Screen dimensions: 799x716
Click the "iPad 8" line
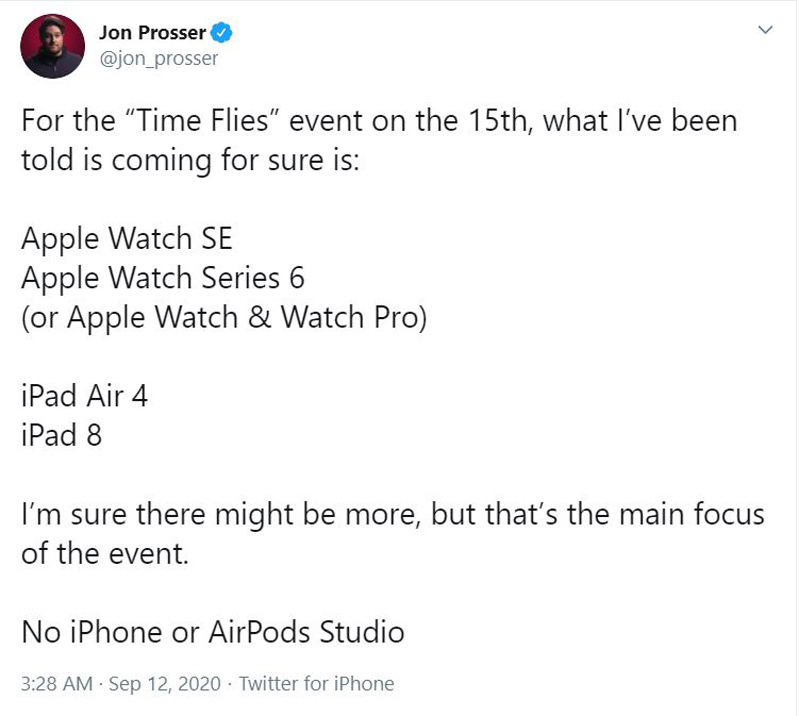point(62,435)
